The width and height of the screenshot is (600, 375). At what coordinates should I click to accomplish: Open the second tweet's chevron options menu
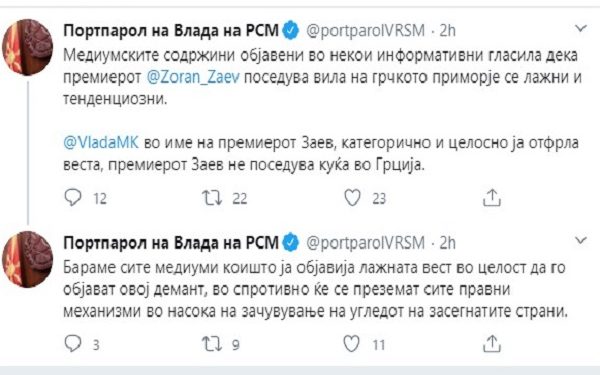tap(581, 240)
